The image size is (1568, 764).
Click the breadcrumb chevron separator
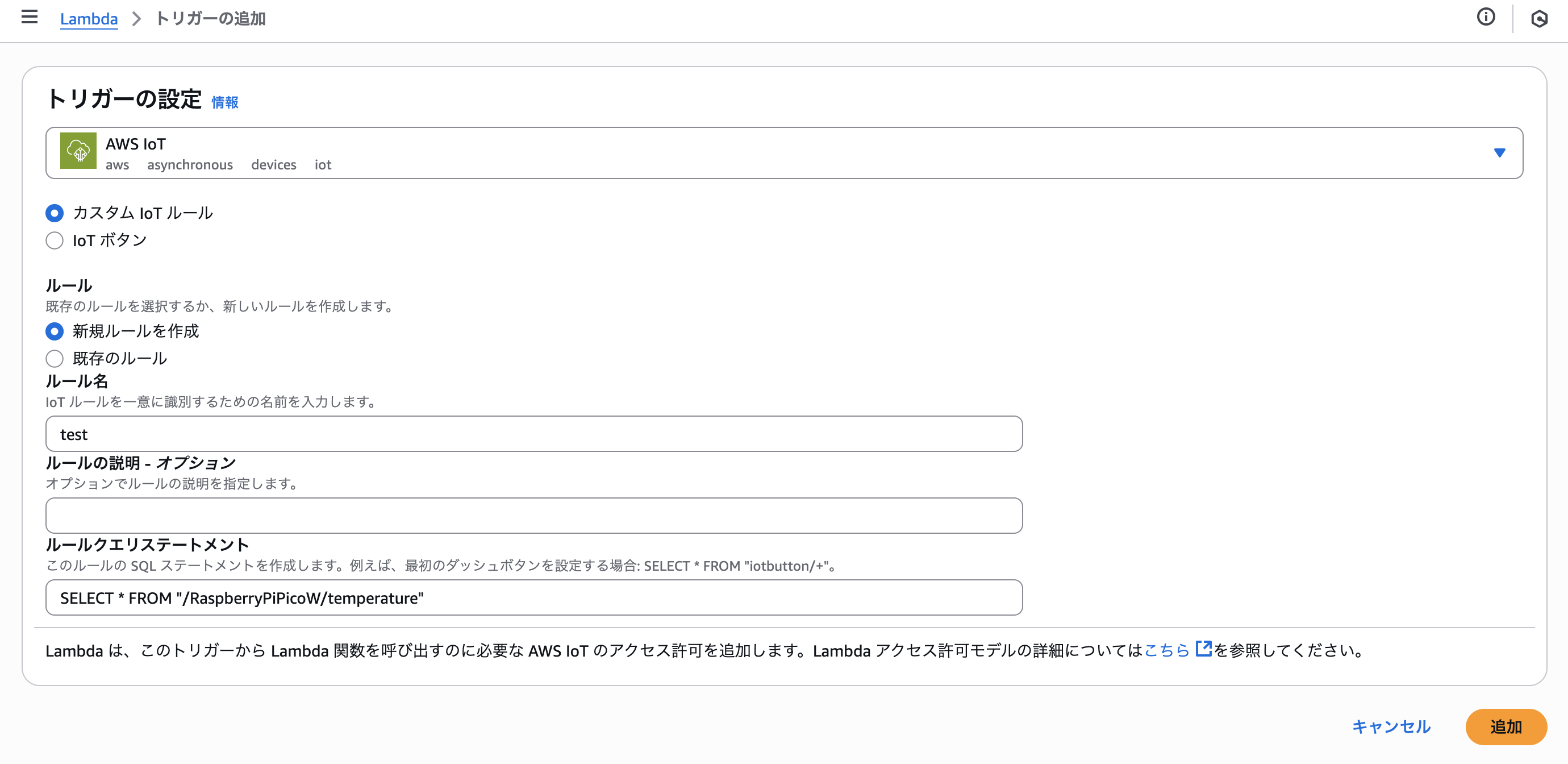click(136, 19)
